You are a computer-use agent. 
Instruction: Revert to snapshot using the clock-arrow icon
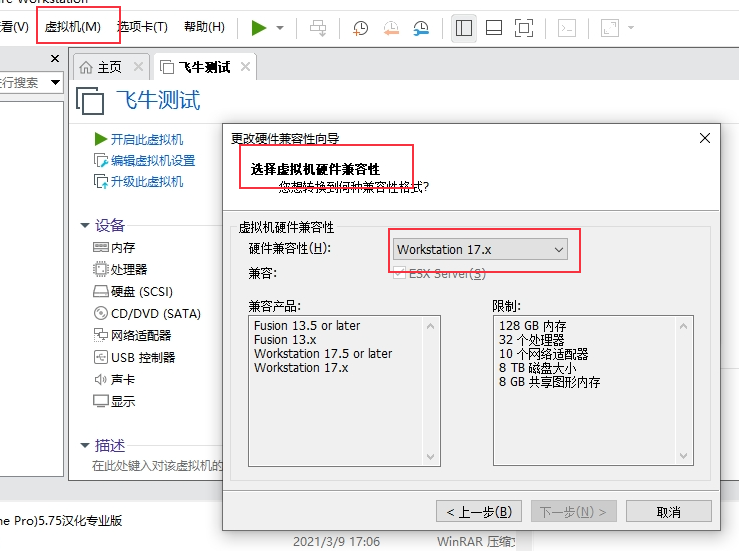[x=391, y=28]
